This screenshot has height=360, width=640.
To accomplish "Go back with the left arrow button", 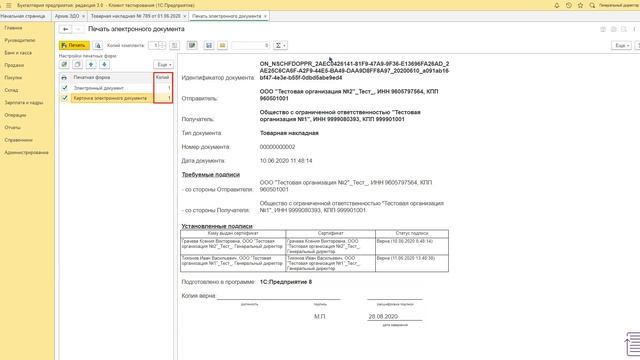I will point(65,29).
